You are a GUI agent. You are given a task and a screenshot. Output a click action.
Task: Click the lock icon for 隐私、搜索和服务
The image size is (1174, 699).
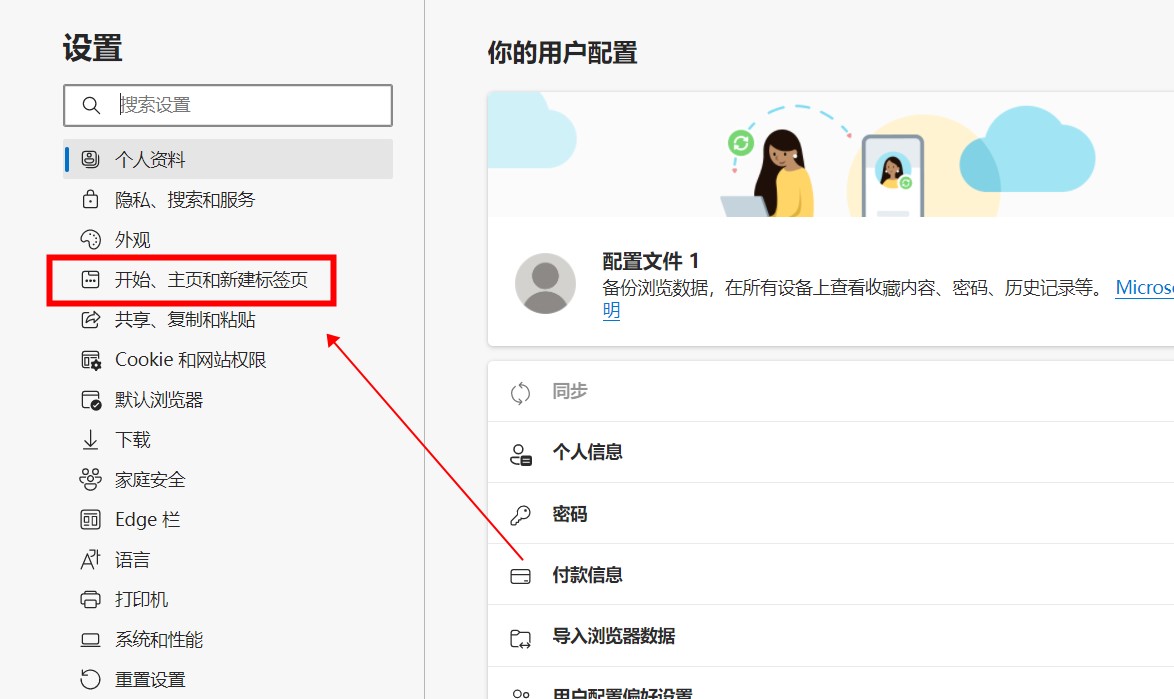(91, 200)
